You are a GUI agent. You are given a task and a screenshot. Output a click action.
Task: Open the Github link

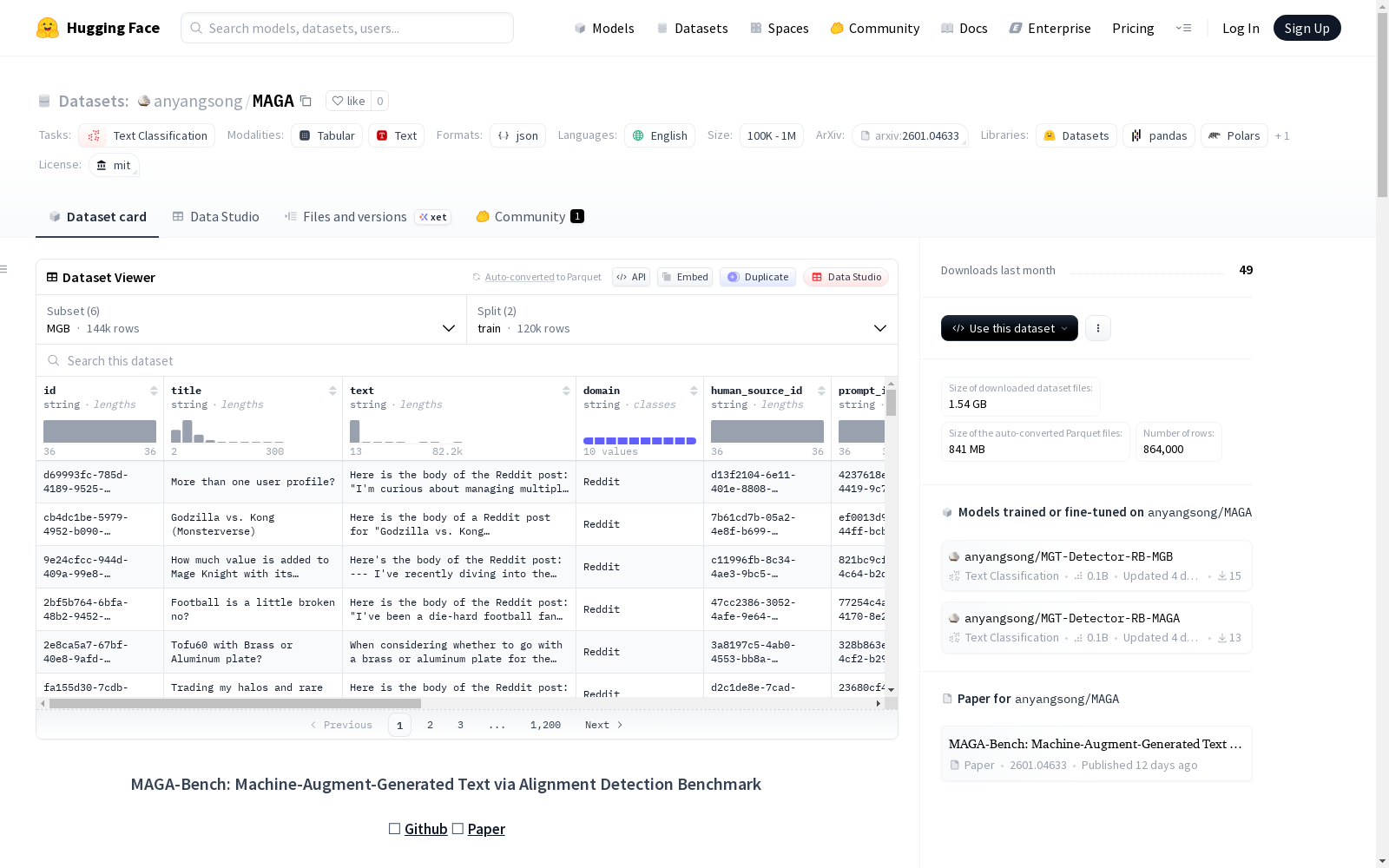point(425,829)
